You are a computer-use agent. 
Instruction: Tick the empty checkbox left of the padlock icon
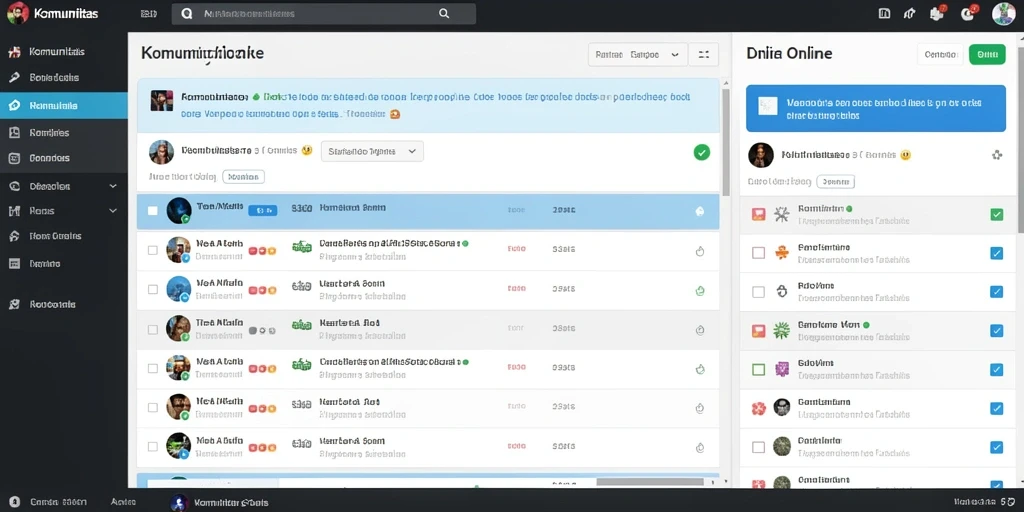click(x=758, y=292)
